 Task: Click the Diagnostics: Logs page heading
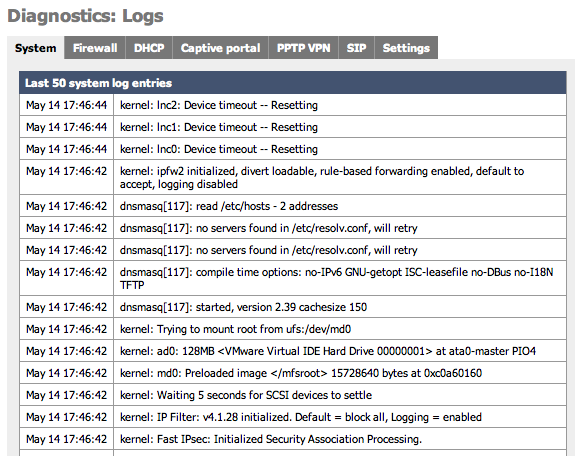coord(85,17)
